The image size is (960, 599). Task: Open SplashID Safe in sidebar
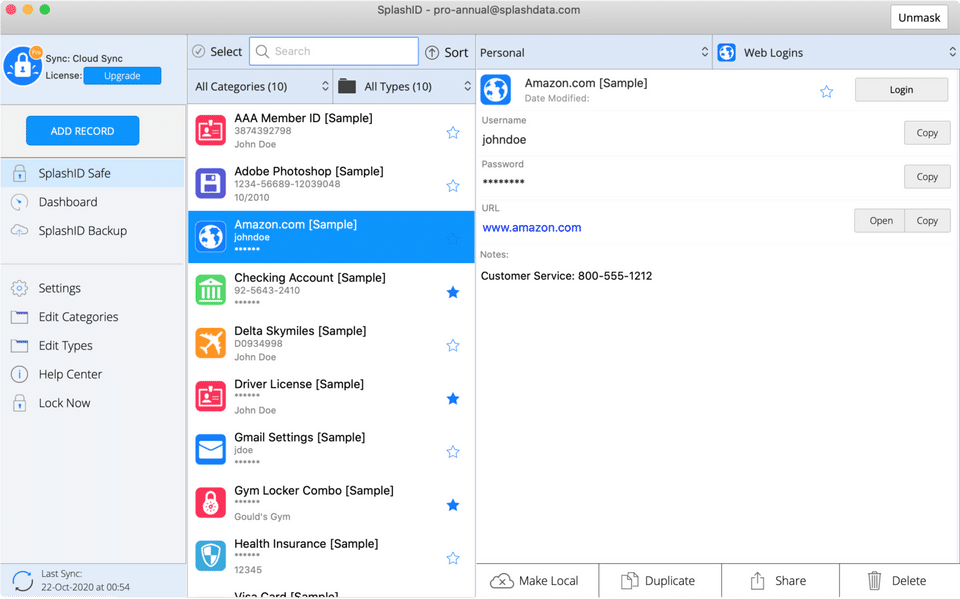tap(92, 173)
